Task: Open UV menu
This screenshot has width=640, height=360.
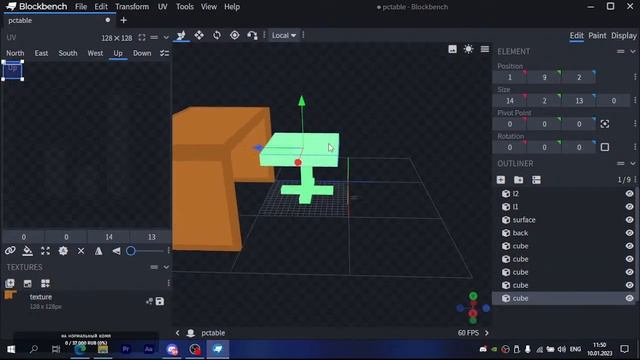Action: (x=162, y=7)
